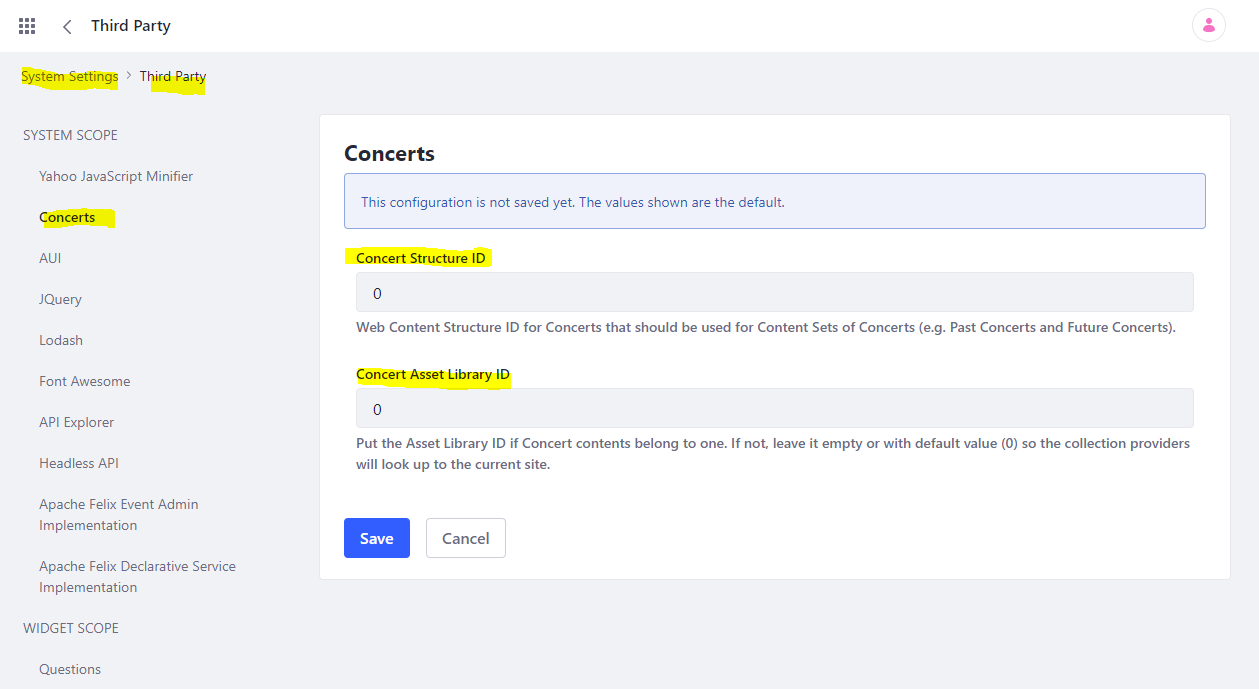1259x689 pixels.
Task: Click the back arrow icon
Action: (x=67, y=26)
